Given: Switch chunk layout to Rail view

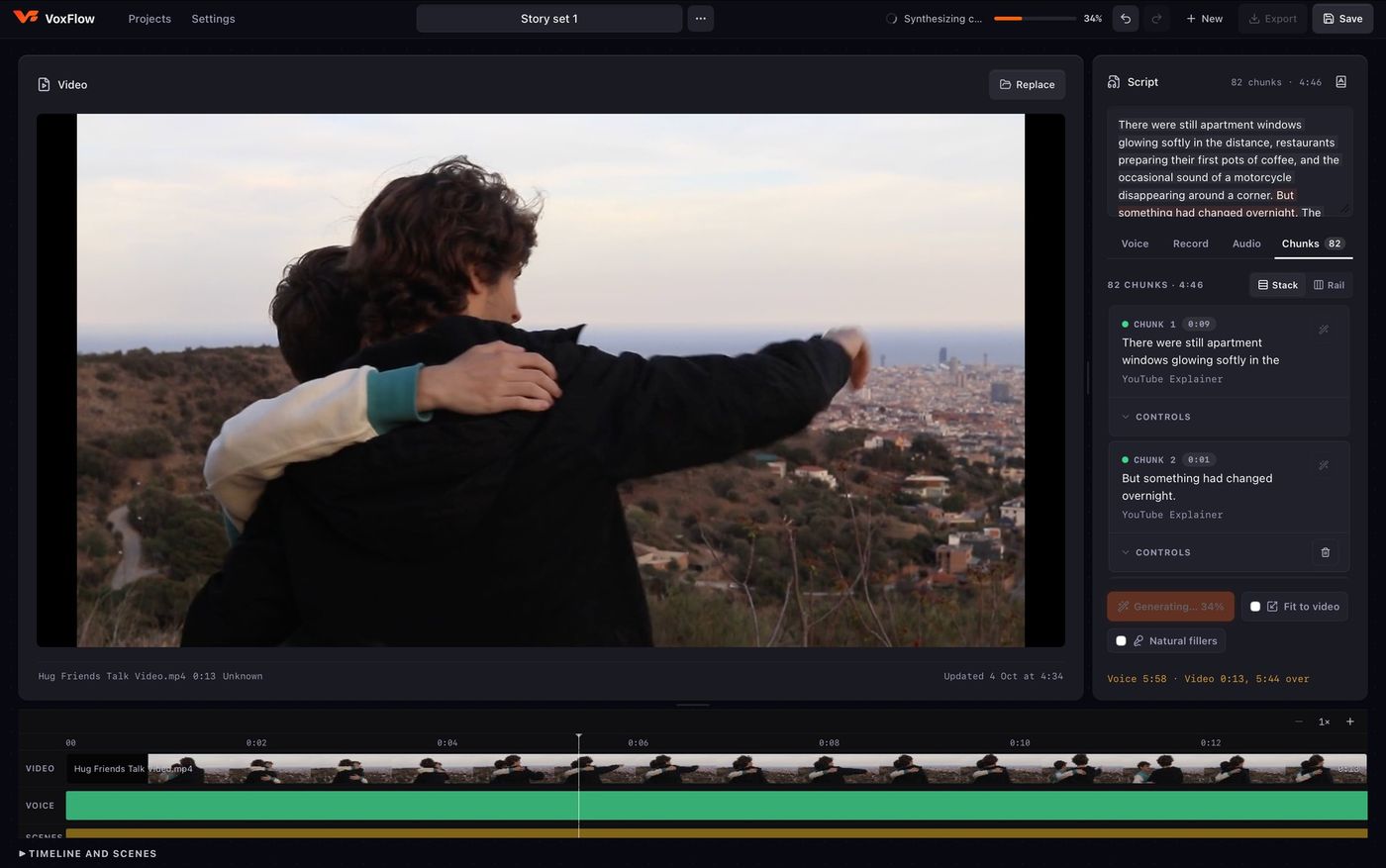Looking at the screenshot, I should 1329,285.
